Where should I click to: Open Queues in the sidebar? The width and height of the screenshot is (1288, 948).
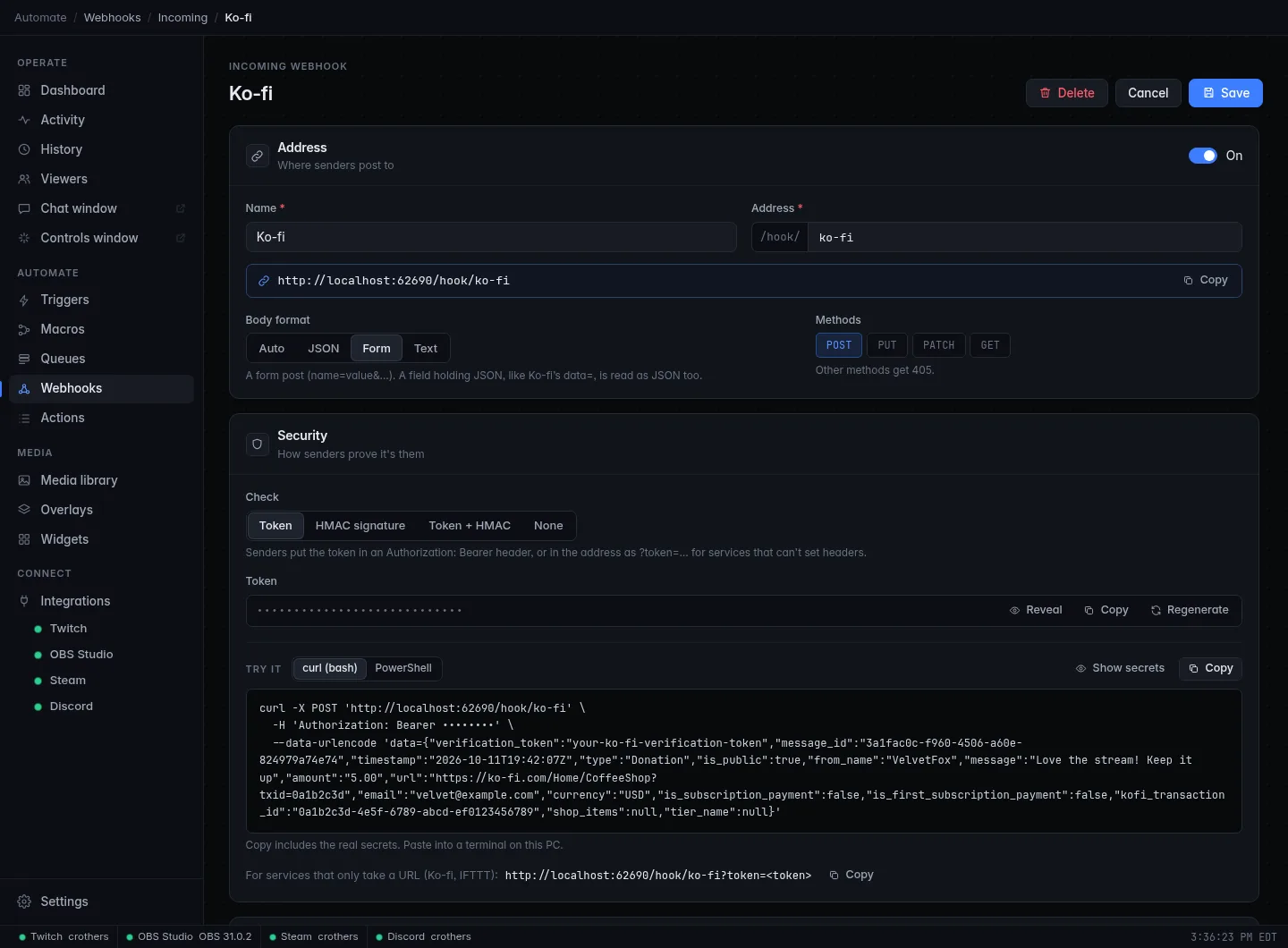coord(101,359)
